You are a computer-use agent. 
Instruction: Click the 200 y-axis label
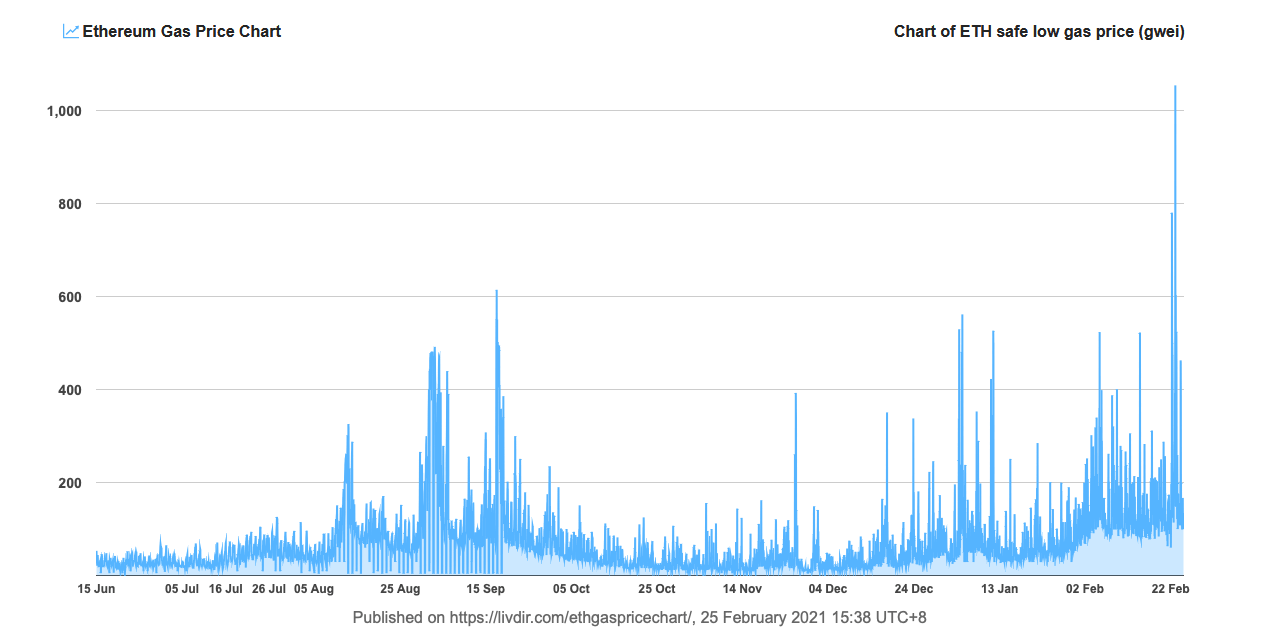click(x=68, y=483)
